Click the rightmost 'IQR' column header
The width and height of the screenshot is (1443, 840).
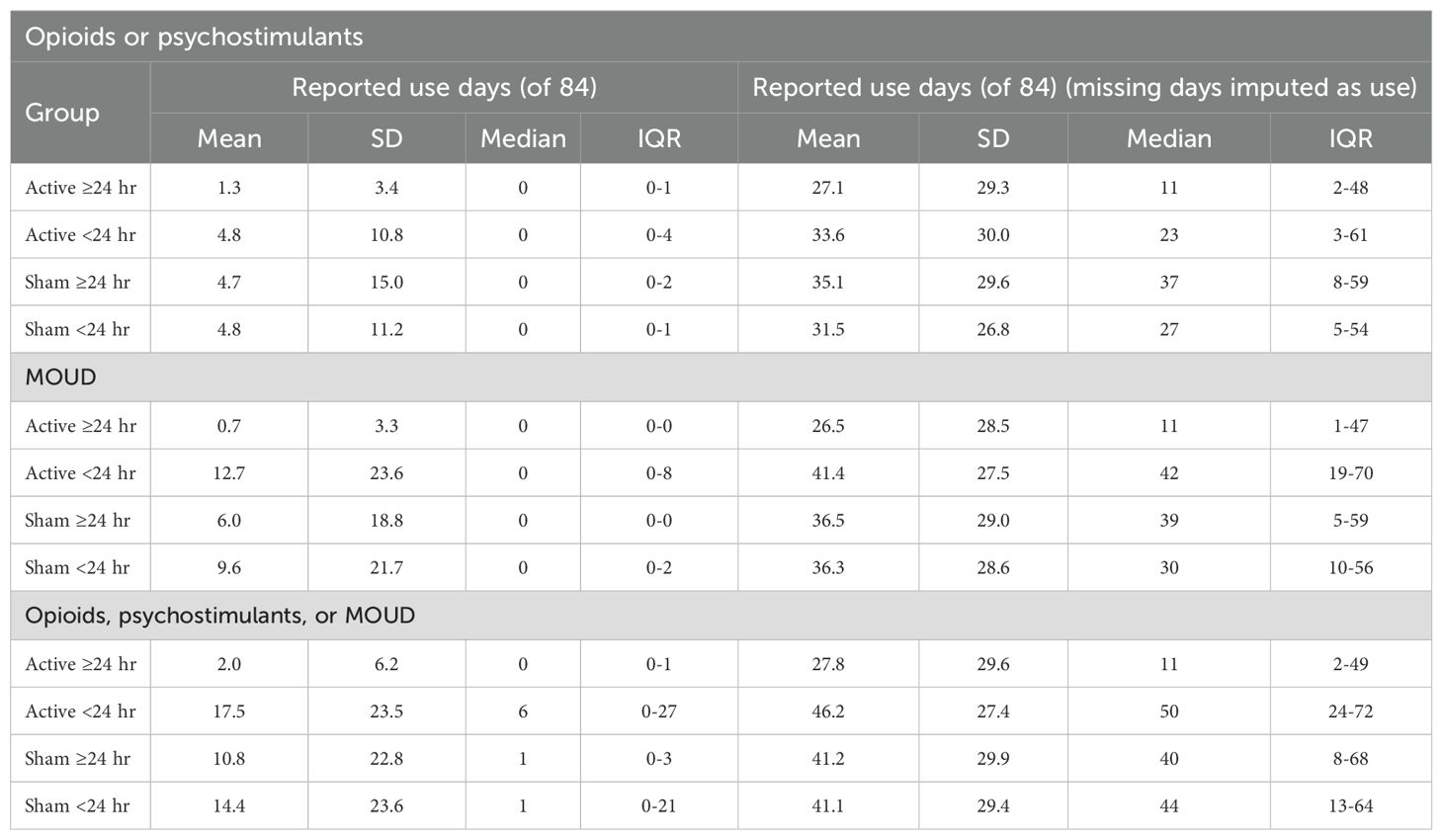click(x=1350, y=138)
